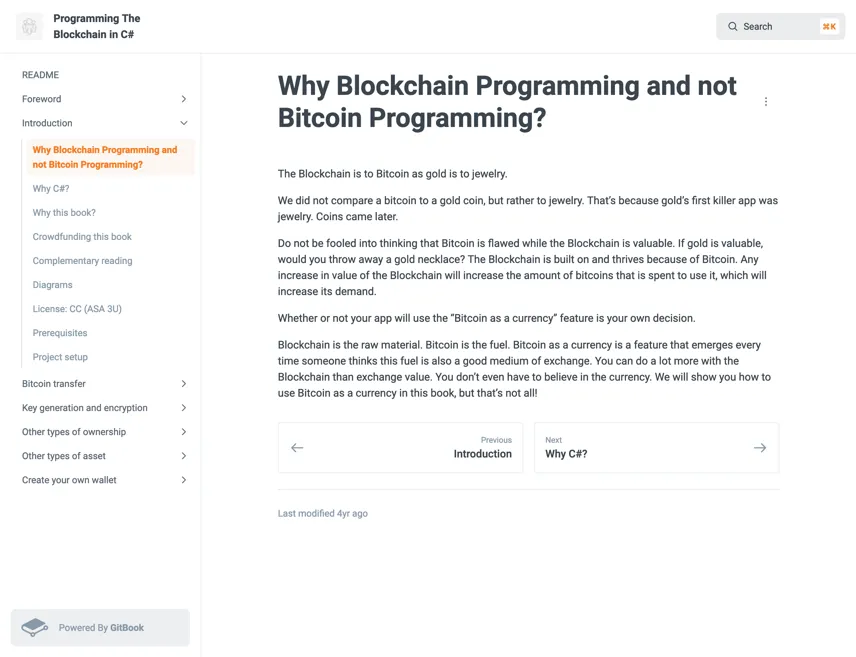Go to Previous page Introduction
The height and width of the screenshot is (657, 856).
tap(400, 447)
